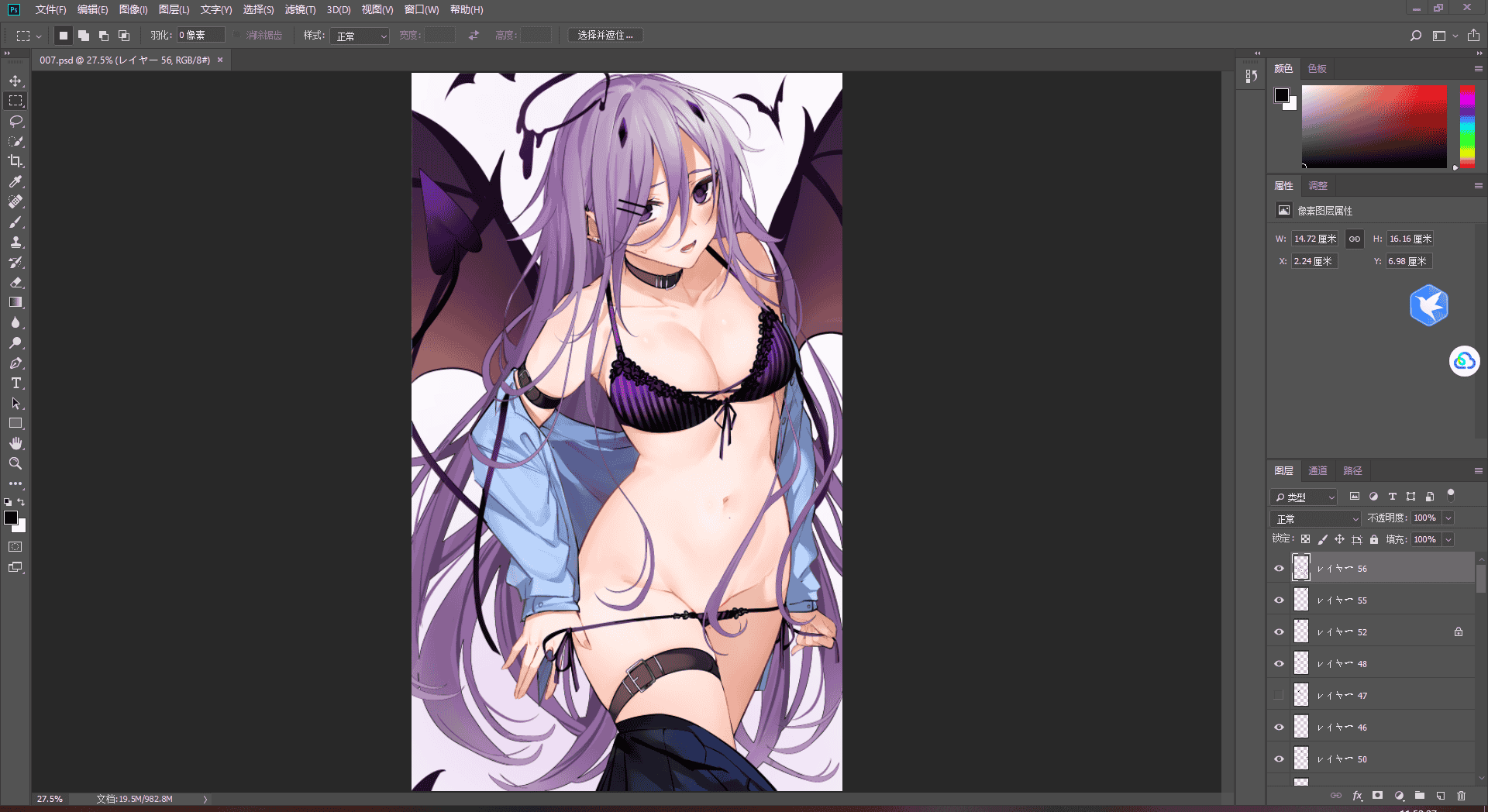1488x812 pixels.
Task: Open the layer opacity 不透明度 dropdown arrow
Action: [1448, 518]
